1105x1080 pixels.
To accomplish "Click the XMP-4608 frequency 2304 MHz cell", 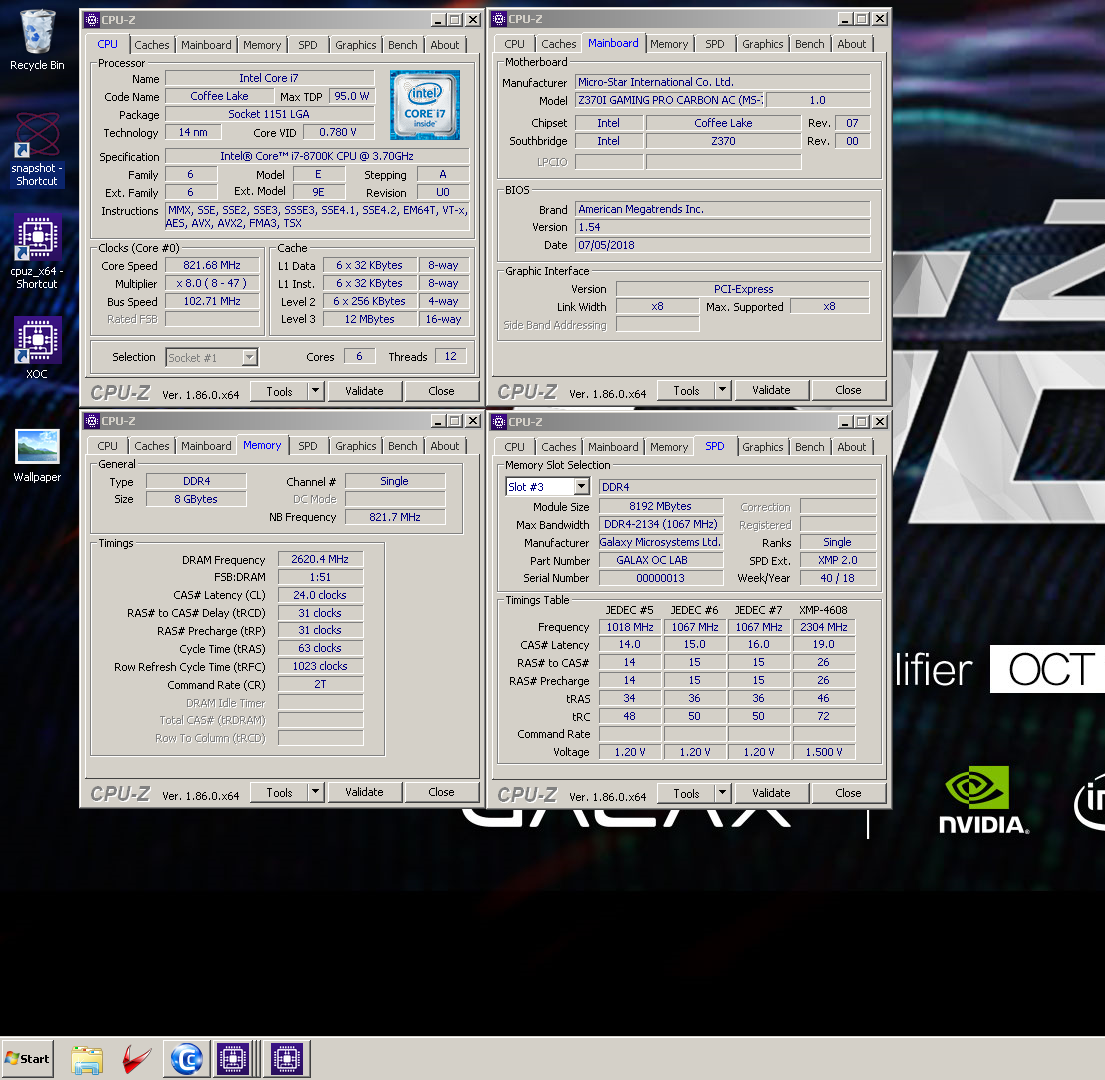I will click(x=823, y=627).
